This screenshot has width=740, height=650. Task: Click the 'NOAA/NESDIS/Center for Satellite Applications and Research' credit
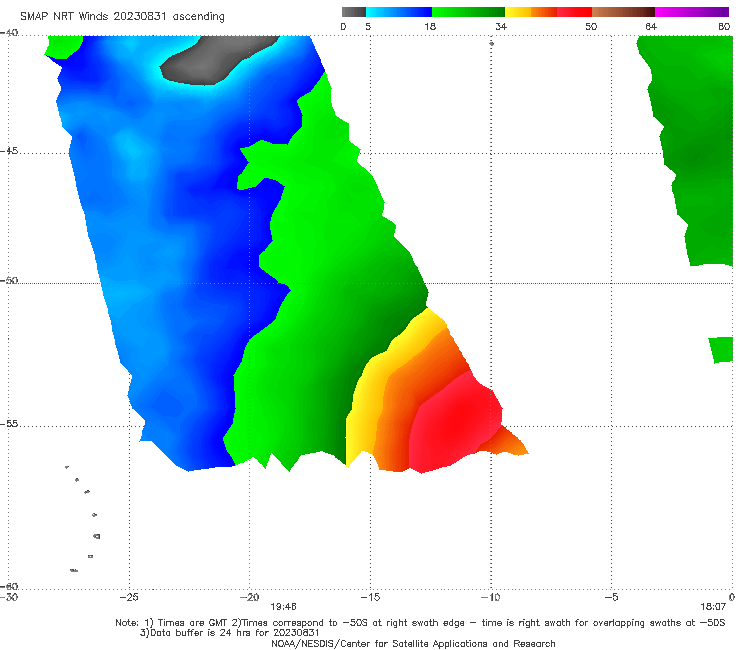click(x=413, y=644)
